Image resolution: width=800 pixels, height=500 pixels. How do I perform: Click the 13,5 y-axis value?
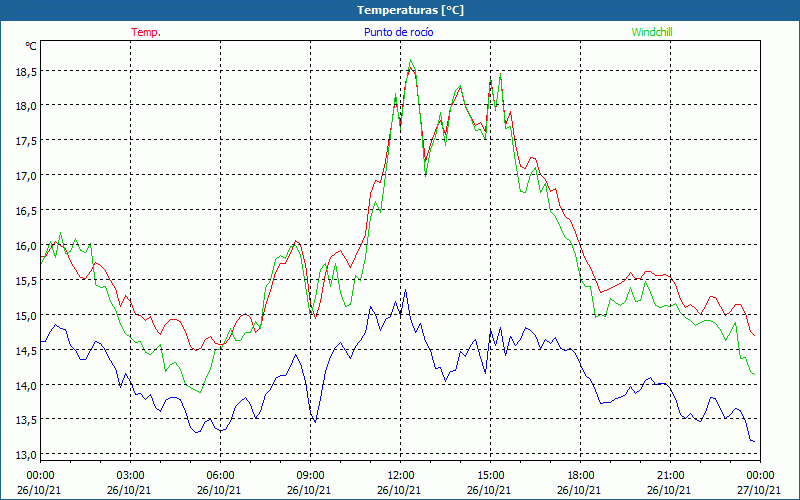click(27, 421)
